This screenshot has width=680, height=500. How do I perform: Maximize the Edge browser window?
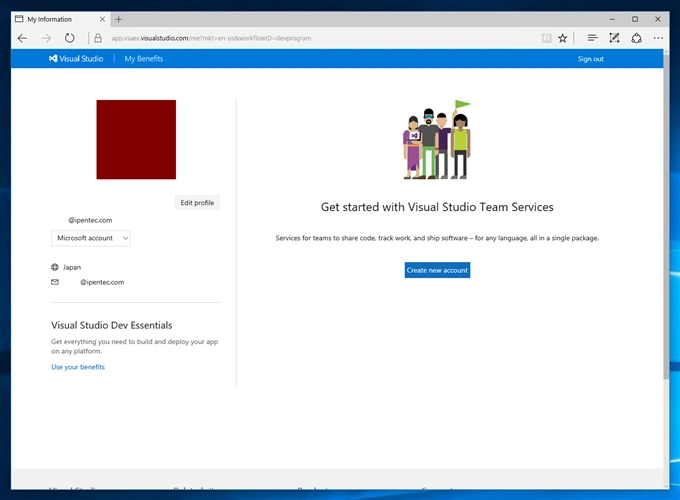[x=635, y=19]
